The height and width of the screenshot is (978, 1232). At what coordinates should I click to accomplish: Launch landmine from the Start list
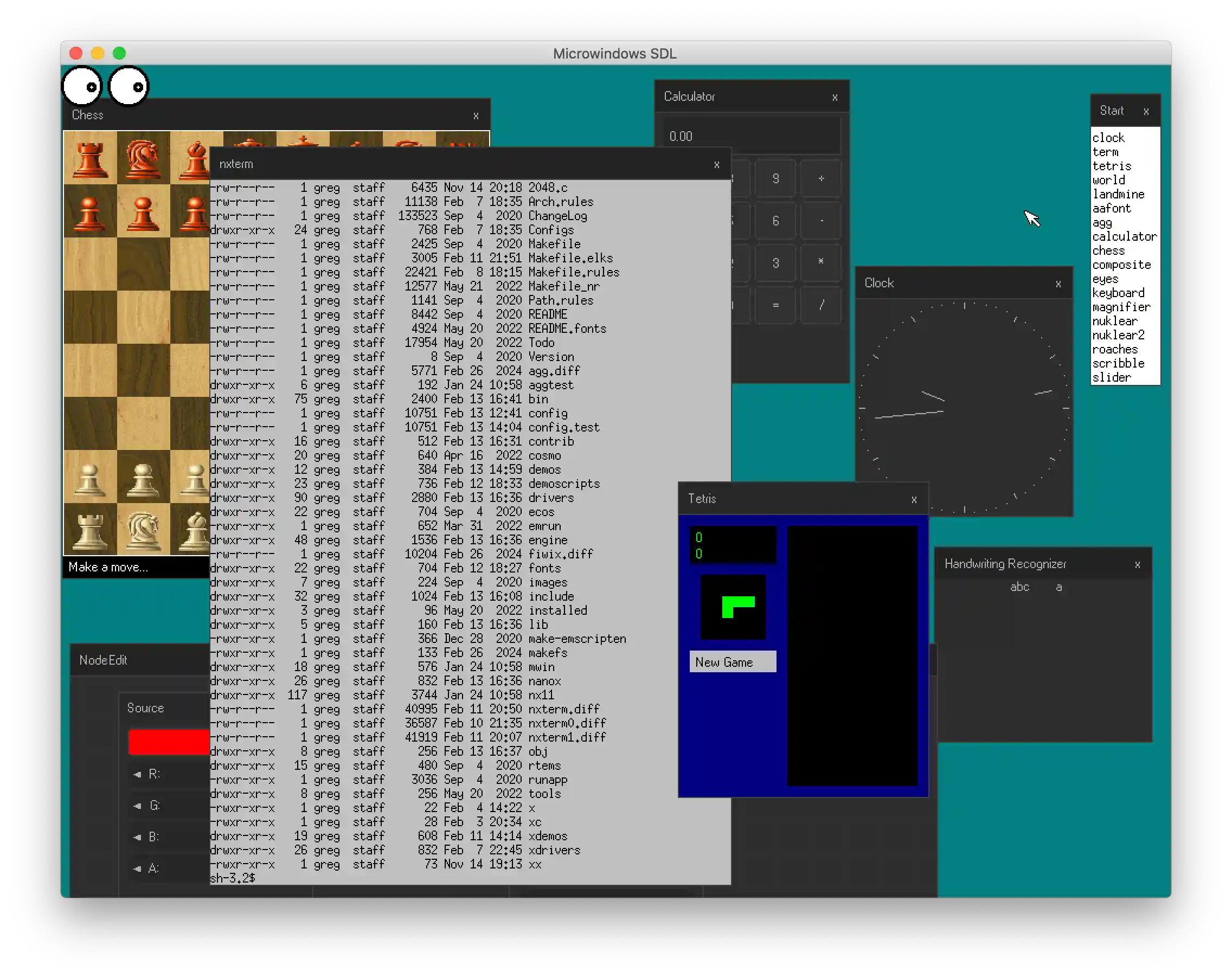[x=1118, y=194]
